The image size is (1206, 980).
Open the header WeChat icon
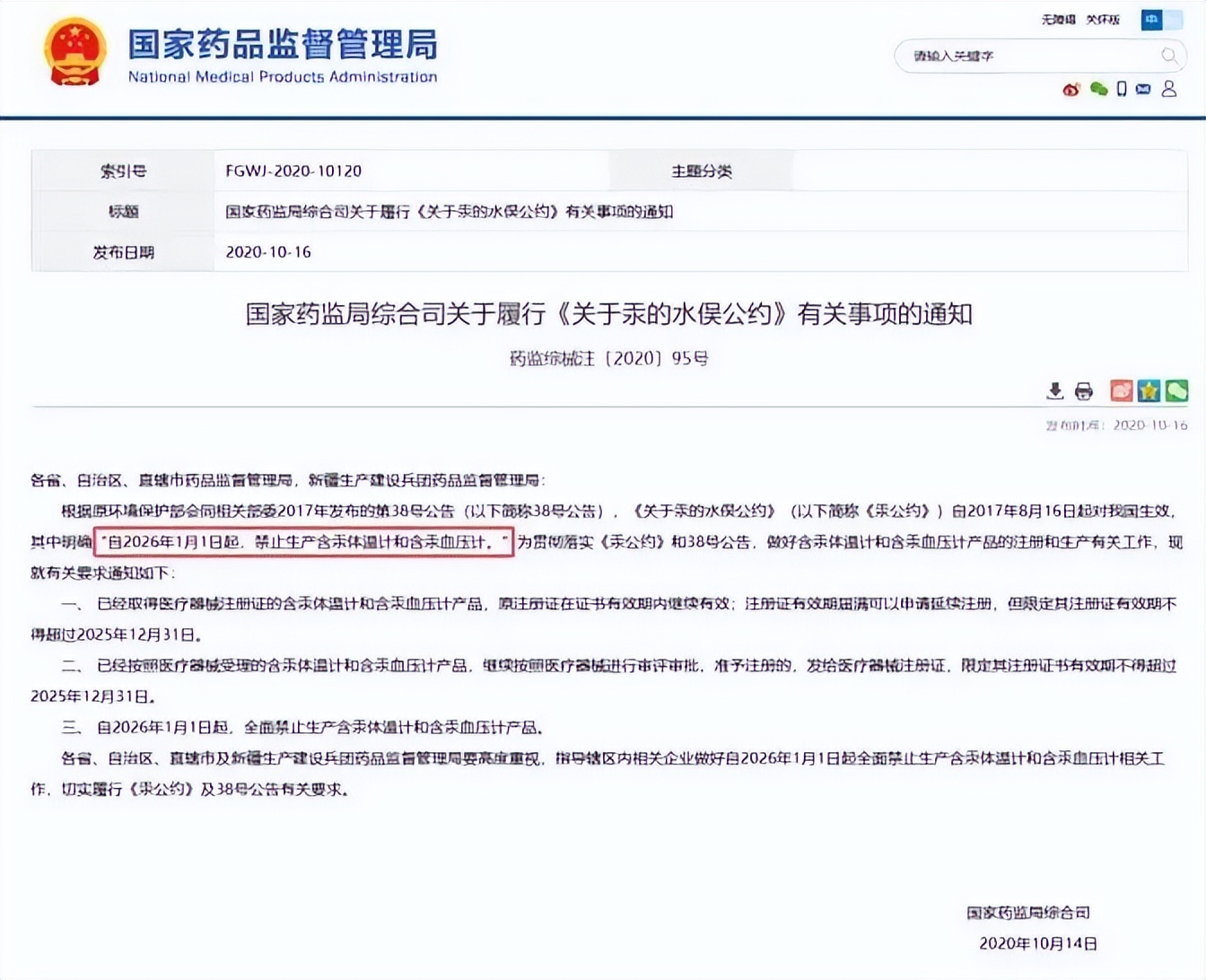click(x=1098, y=89)
